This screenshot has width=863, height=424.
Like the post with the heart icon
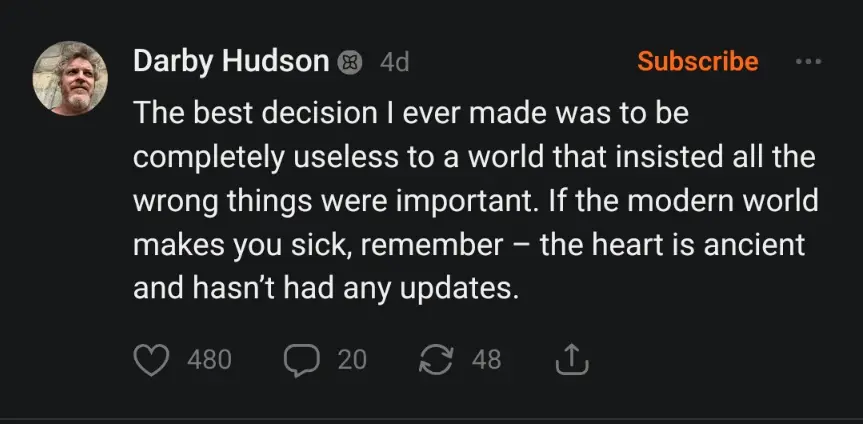[x=151, y=360]
